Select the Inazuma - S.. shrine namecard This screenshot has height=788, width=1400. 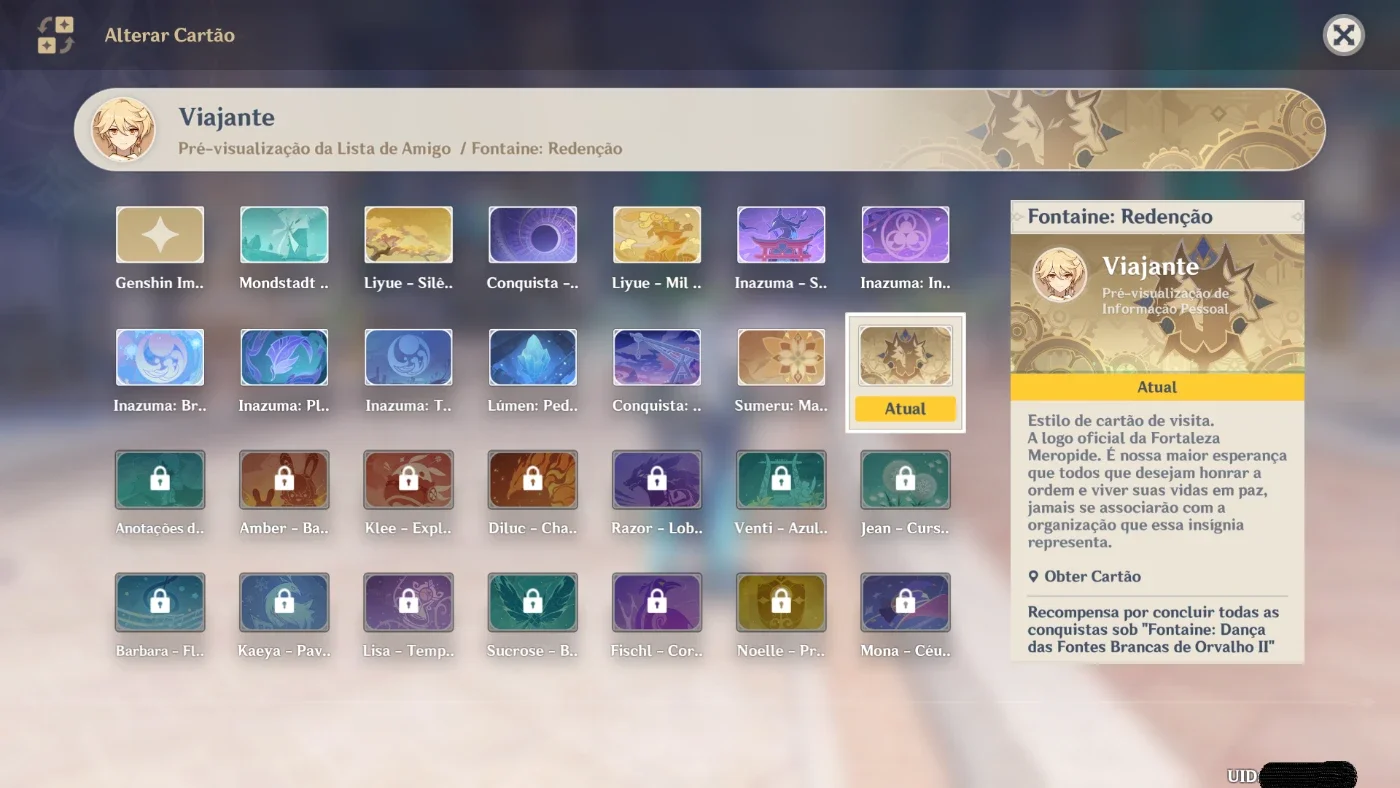[781, 235]
